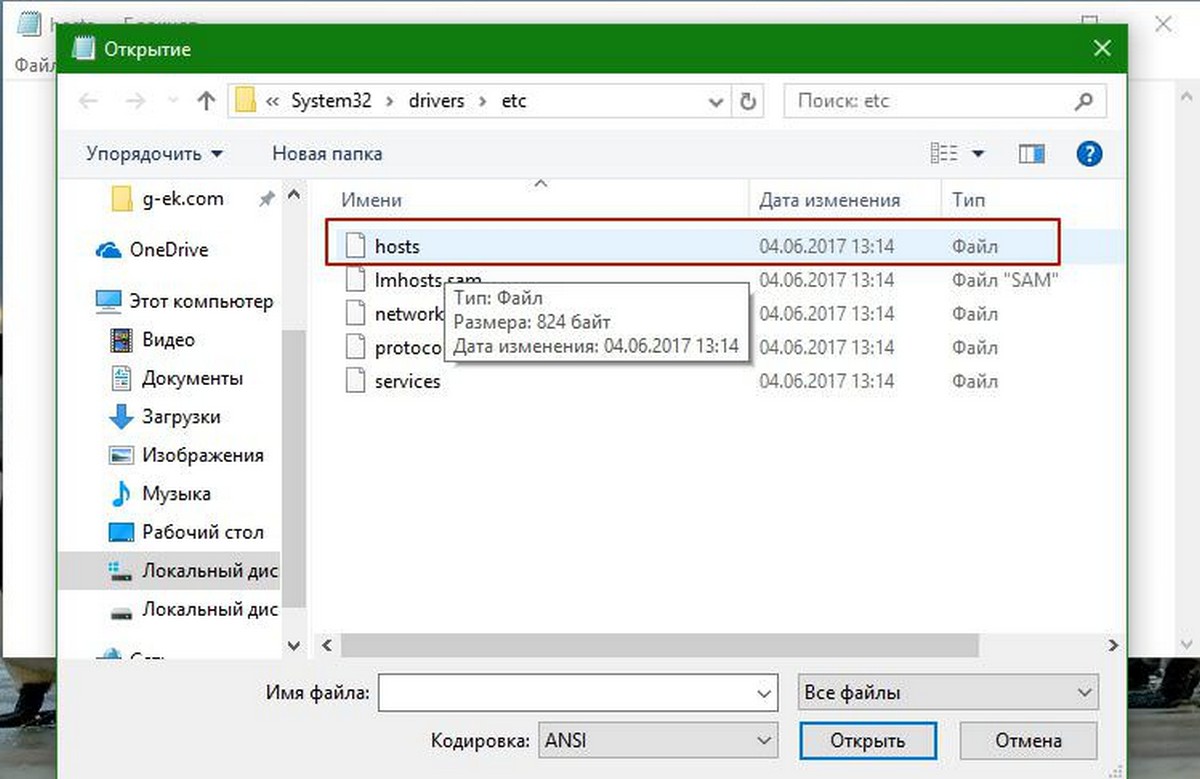Click the Отмена button
Screen dimensions: 1200x779
(x=1028, y=741)
